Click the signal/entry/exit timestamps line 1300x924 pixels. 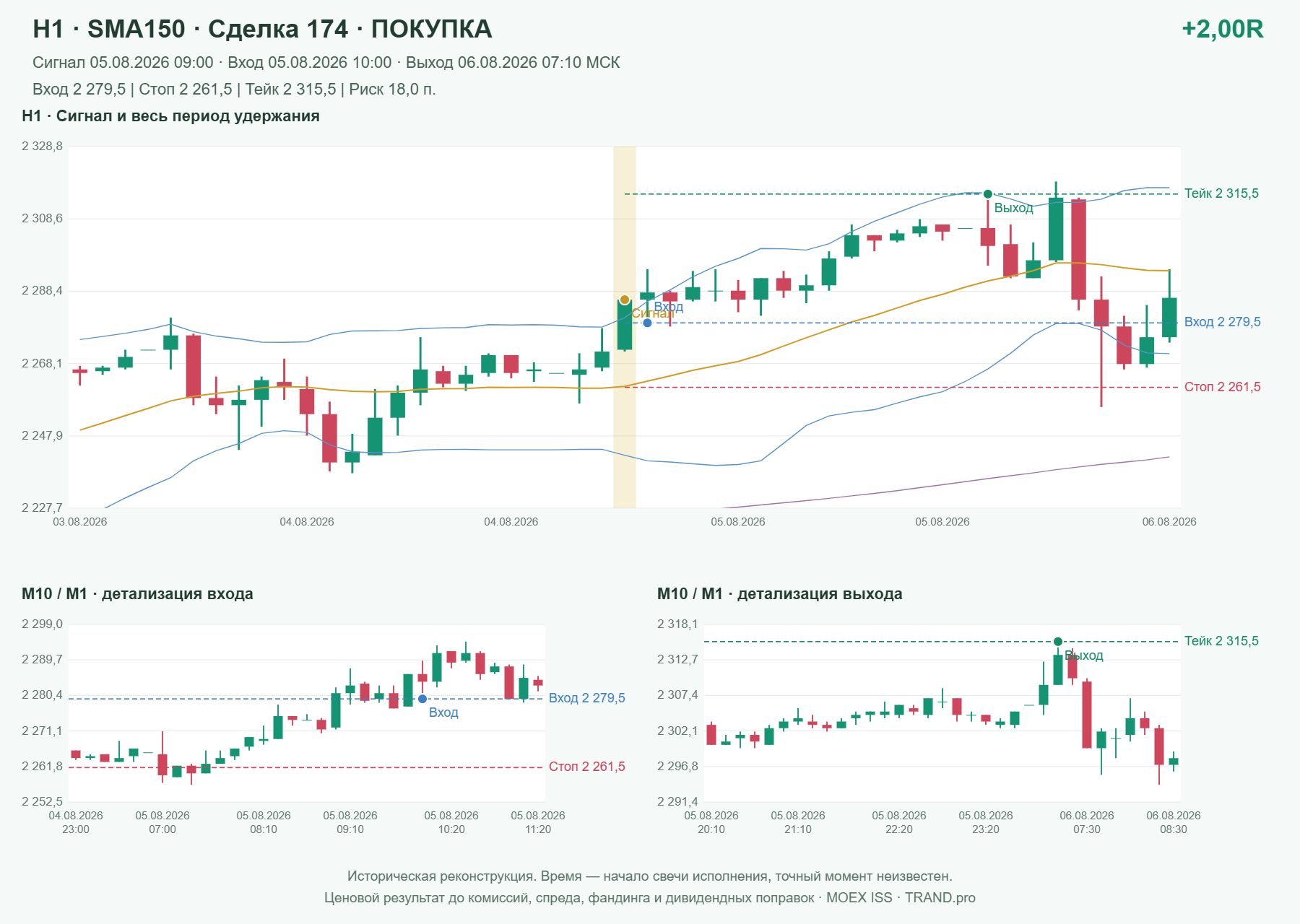click(326, 63)
